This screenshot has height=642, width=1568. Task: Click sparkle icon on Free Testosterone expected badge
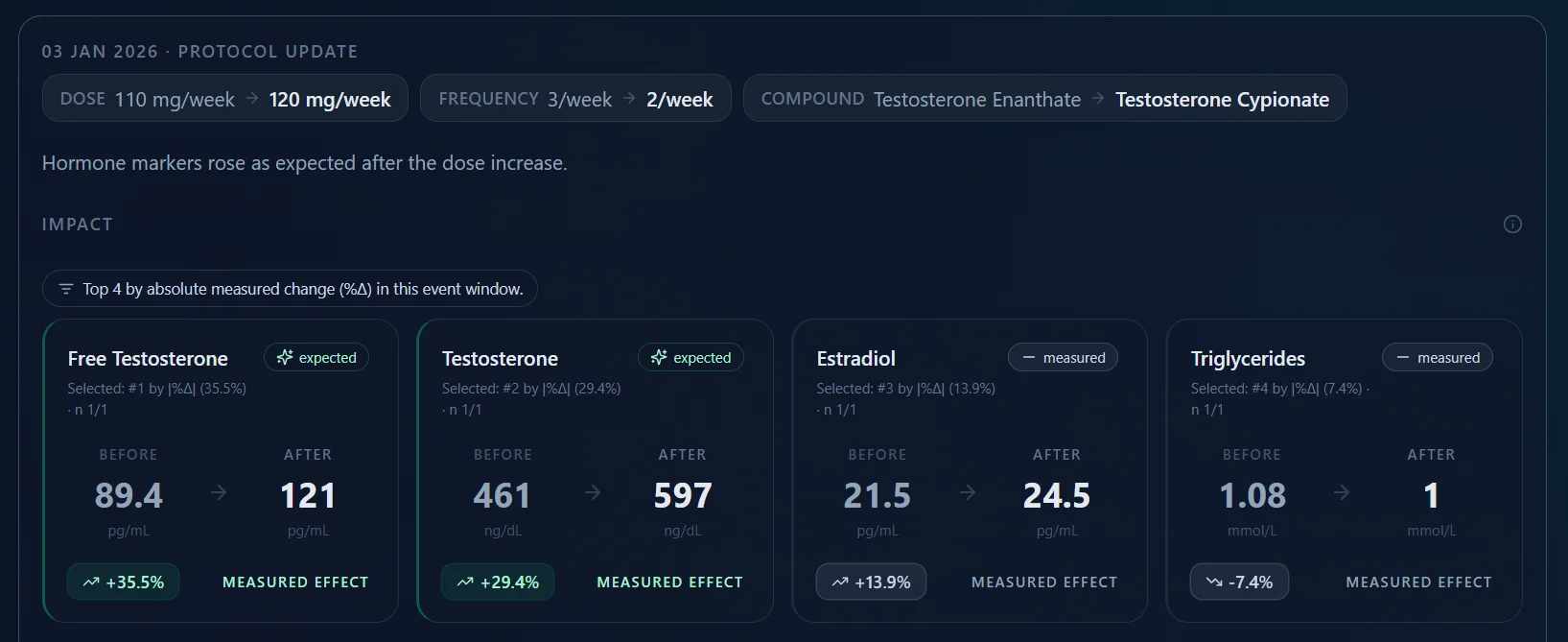point(285,358)
